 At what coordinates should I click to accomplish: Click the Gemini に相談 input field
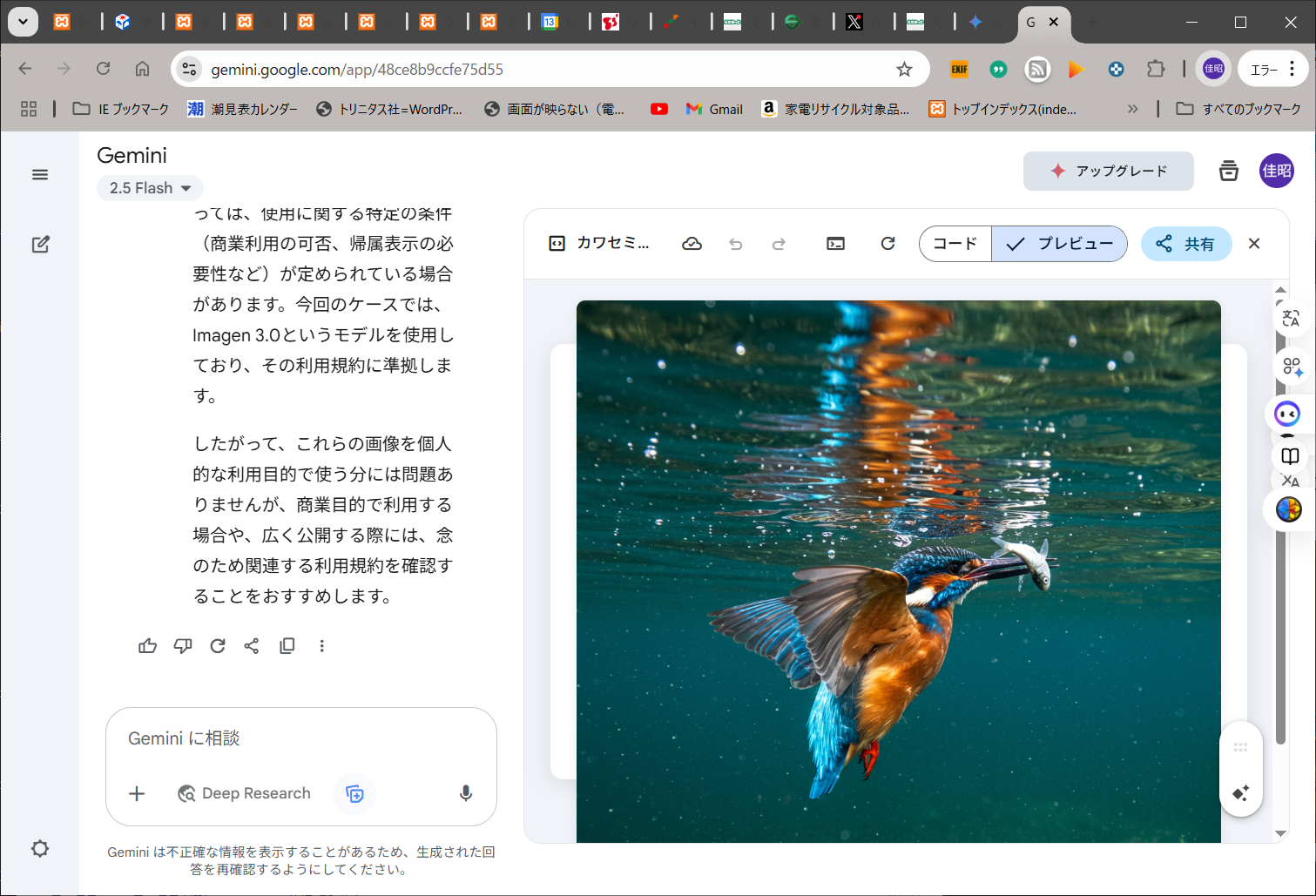(x=300, y=738)
